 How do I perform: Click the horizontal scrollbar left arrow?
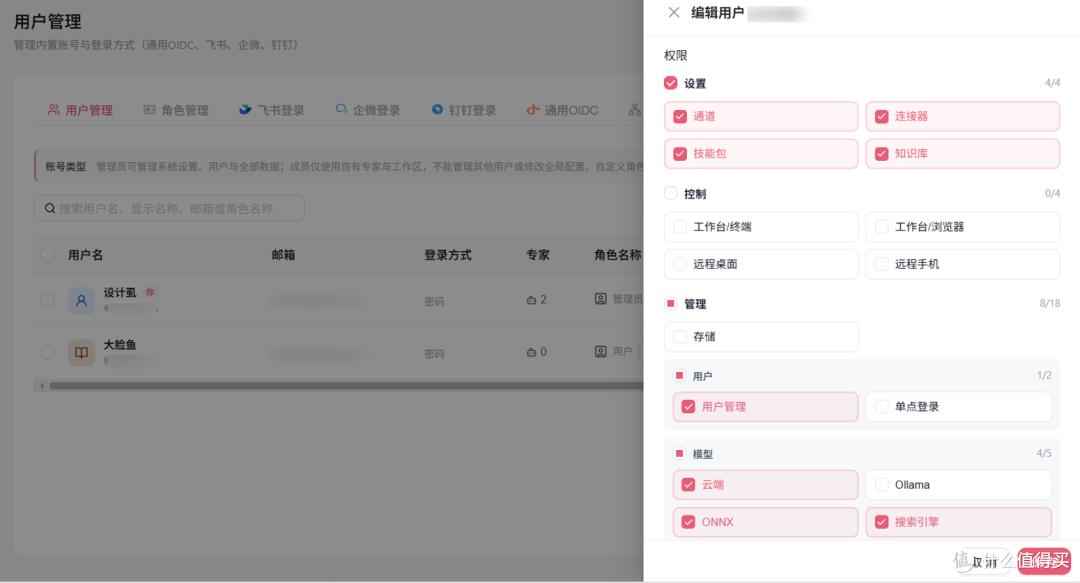point(41,386)
